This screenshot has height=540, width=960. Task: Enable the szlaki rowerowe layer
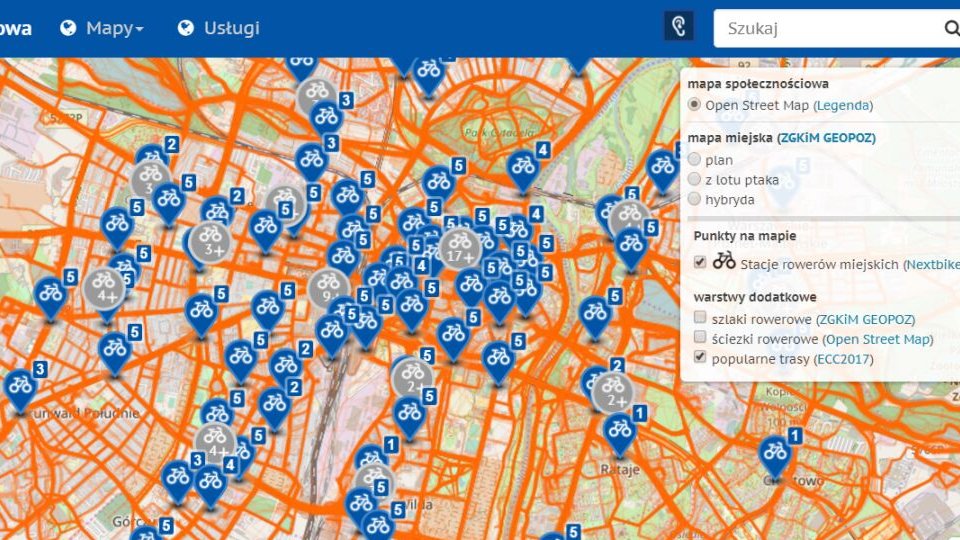pyautogui.click(x=700, y=318)
